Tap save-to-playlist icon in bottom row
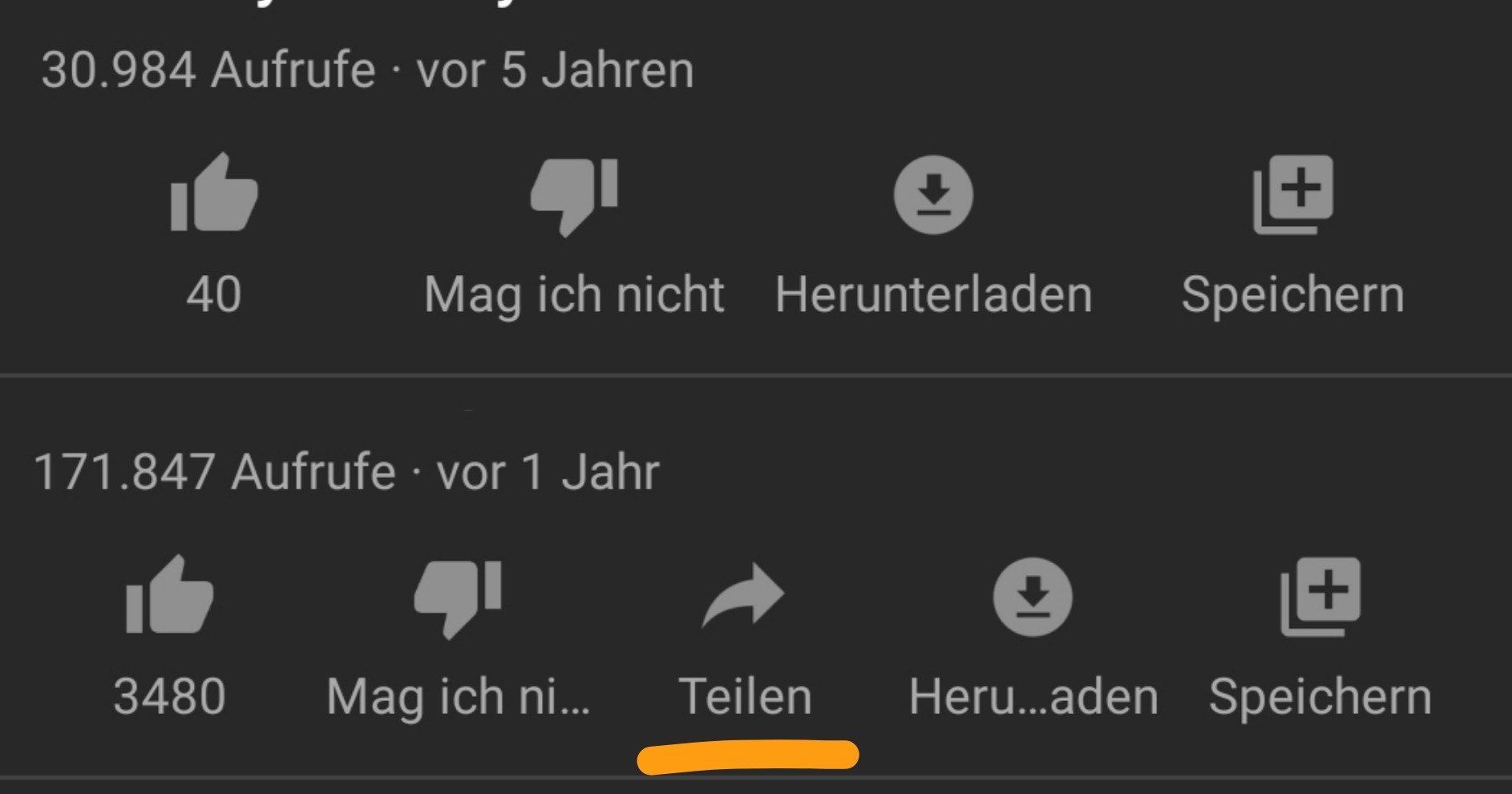 click(x=1320, y=597)
